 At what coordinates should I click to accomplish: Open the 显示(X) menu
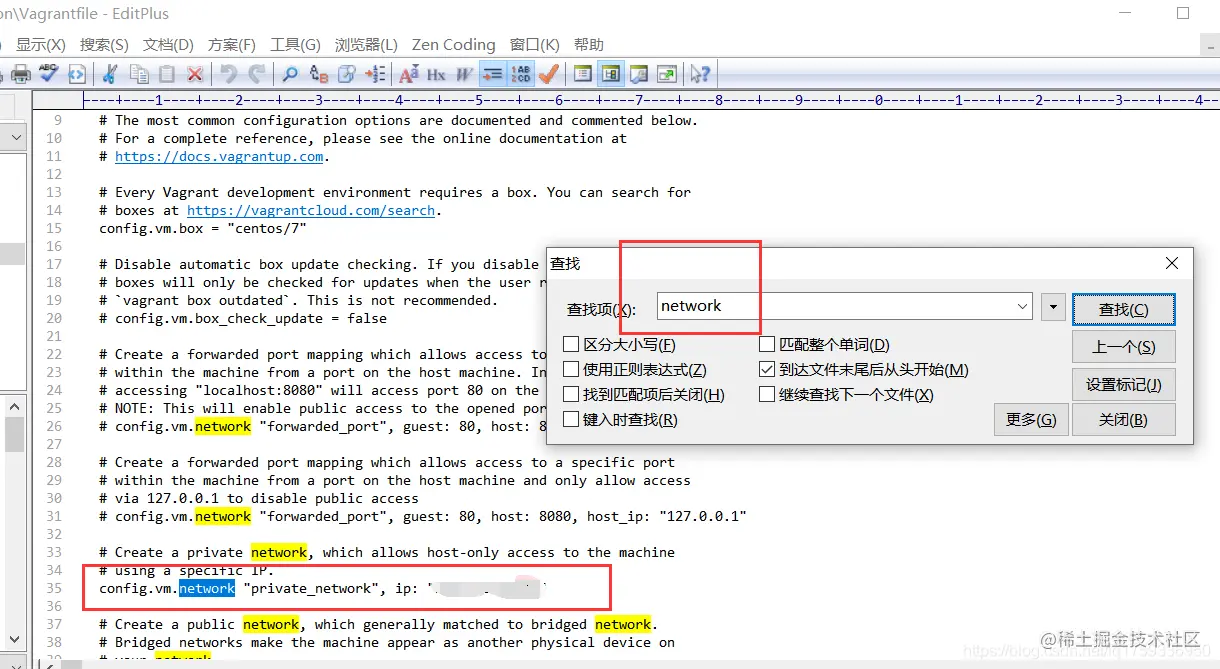click(41, 45)
